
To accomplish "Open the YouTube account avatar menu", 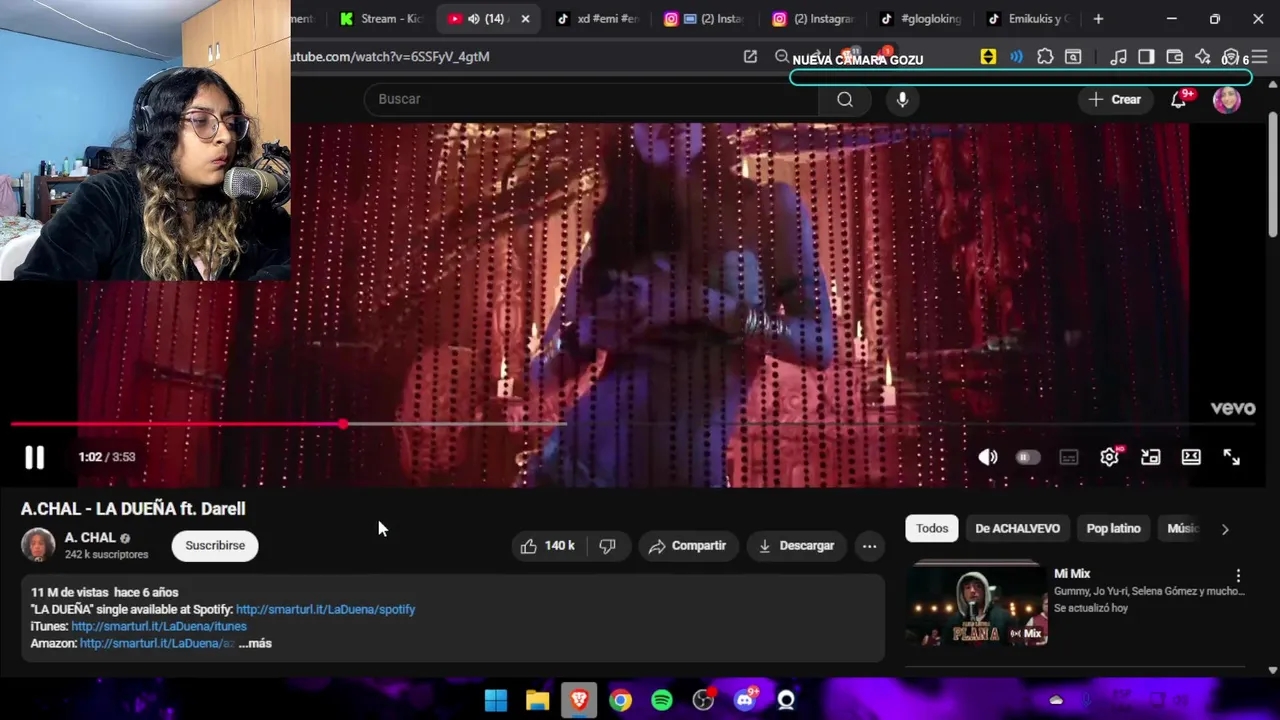I will point(1227,99).
